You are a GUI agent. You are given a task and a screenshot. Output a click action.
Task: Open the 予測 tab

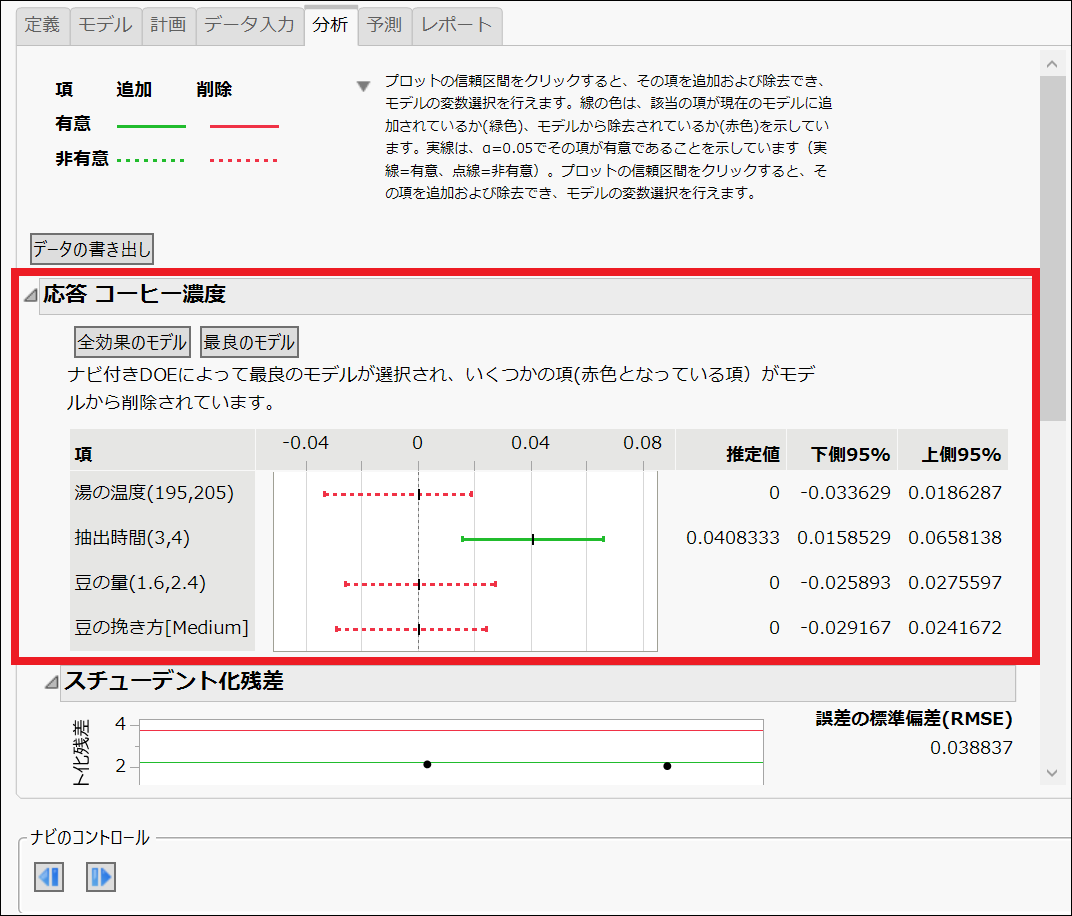click(x=384, y=25)
